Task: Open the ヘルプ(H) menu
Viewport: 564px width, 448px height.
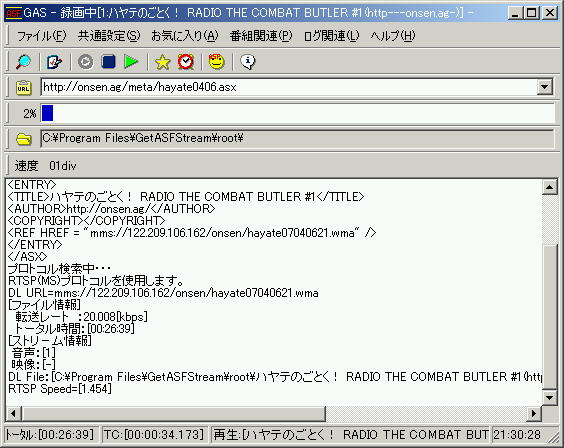Action: [393, 36]
